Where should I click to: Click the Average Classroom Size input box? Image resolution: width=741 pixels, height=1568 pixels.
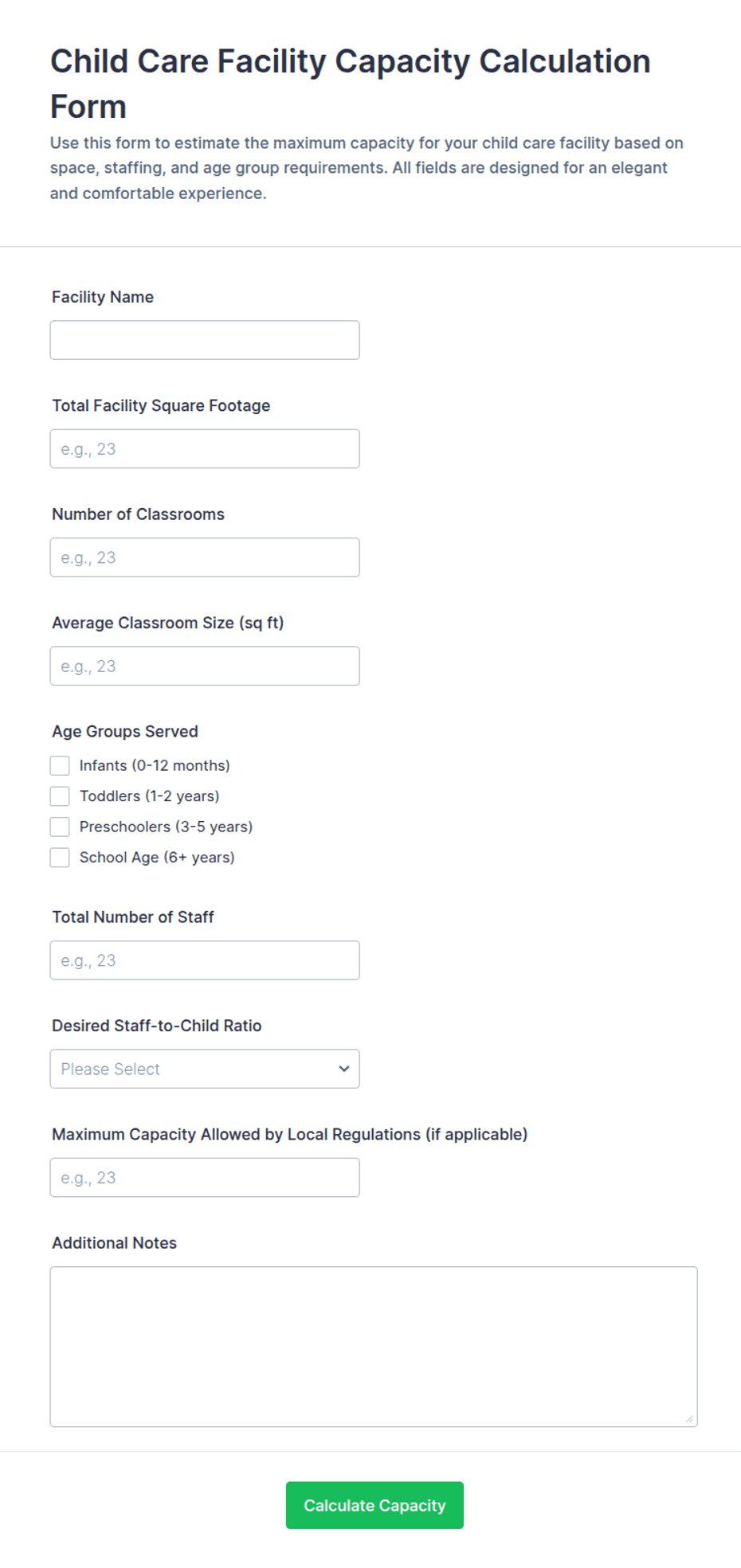tap(205, 666)
